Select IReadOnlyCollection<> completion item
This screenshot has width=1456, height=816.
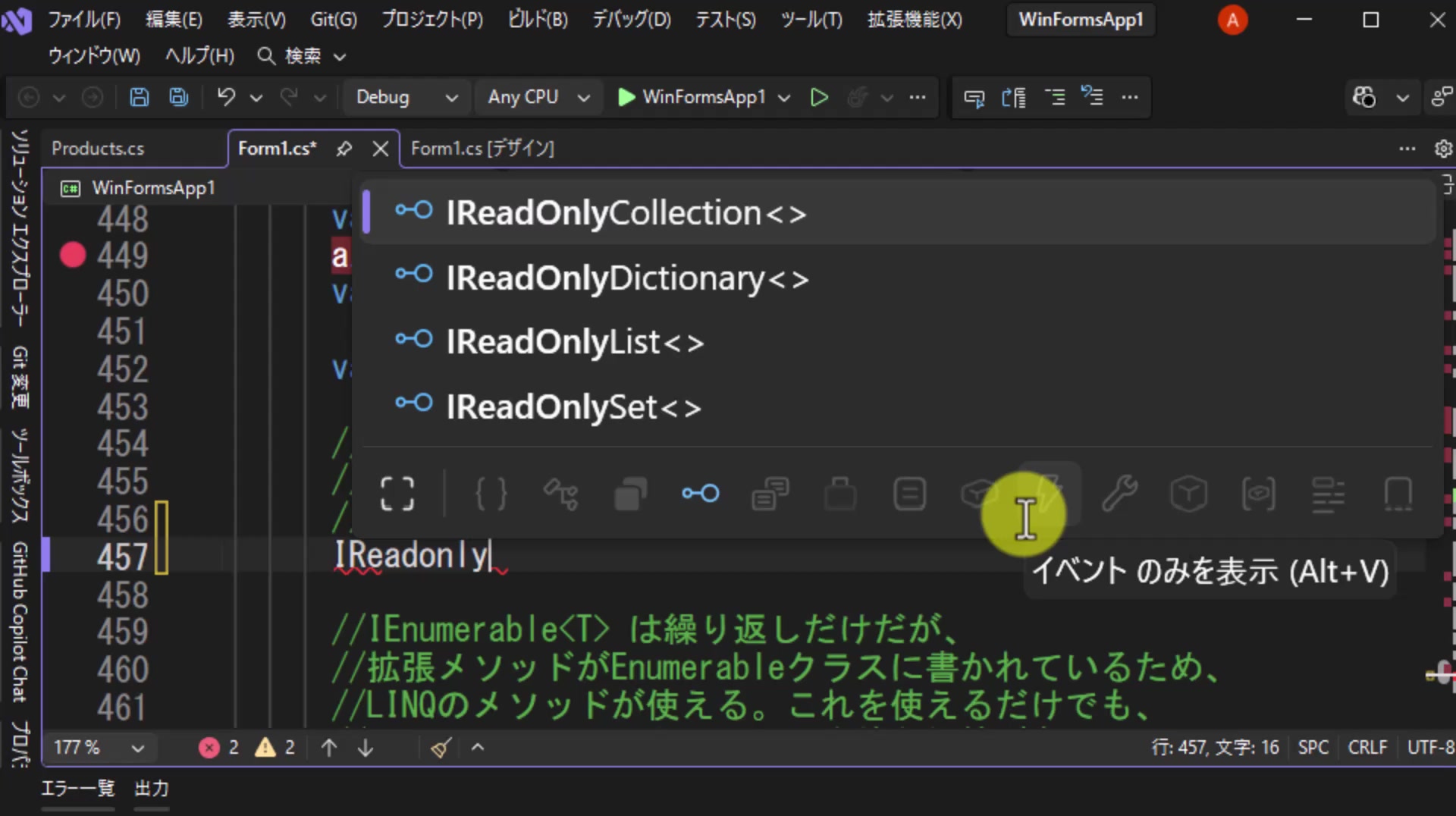(899, 213)
